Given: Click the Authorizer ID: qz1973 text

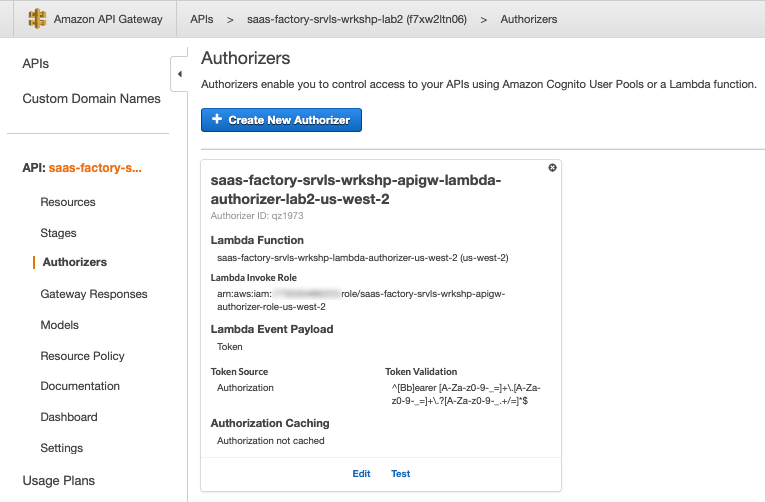Looking at the screenshot, I should point(257,216).
